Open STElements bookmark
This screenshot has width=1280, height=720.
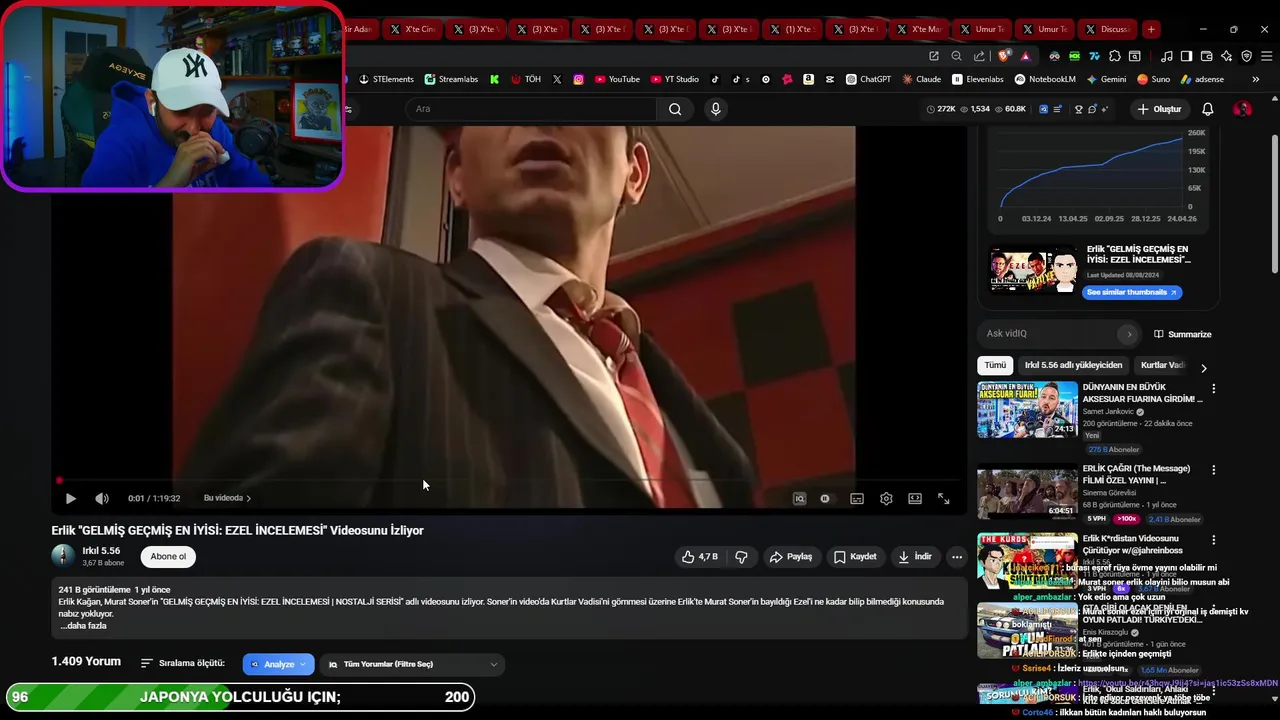[386, 79]
